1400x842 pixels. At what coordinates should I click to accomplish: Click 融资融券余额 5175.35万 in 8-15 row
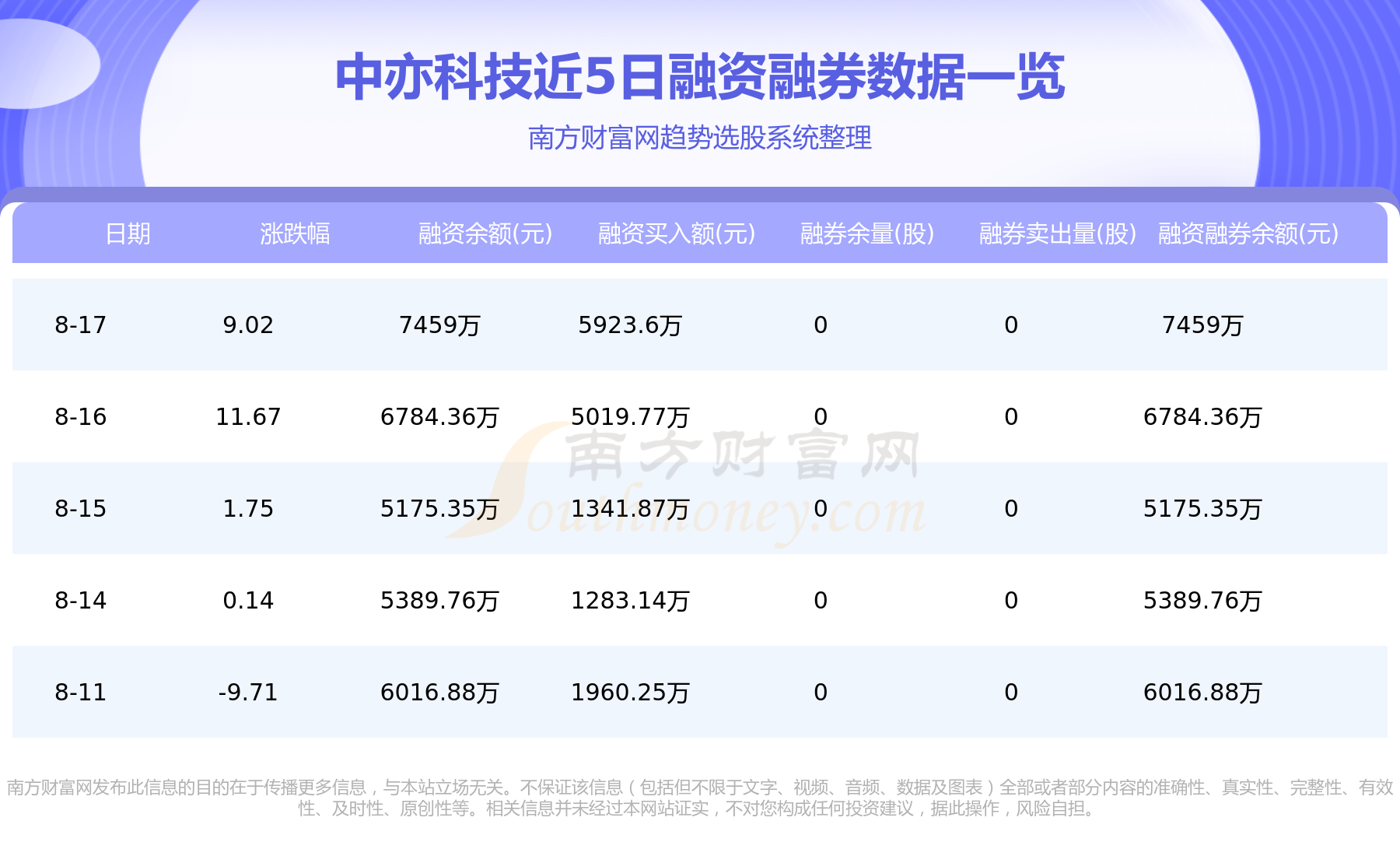click(1202, 508)
